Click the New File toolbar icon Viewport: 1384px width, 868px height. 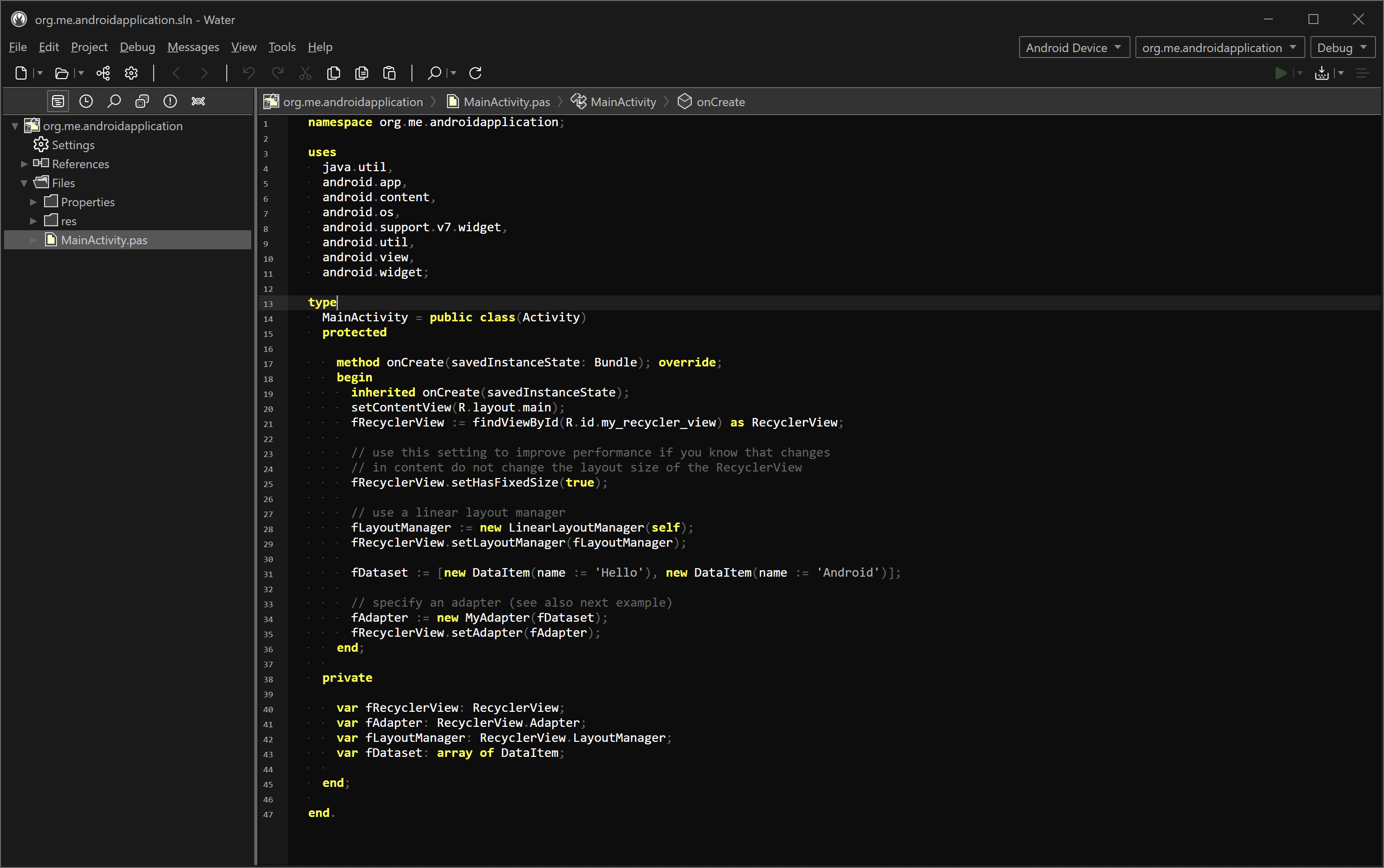[21, 73]
